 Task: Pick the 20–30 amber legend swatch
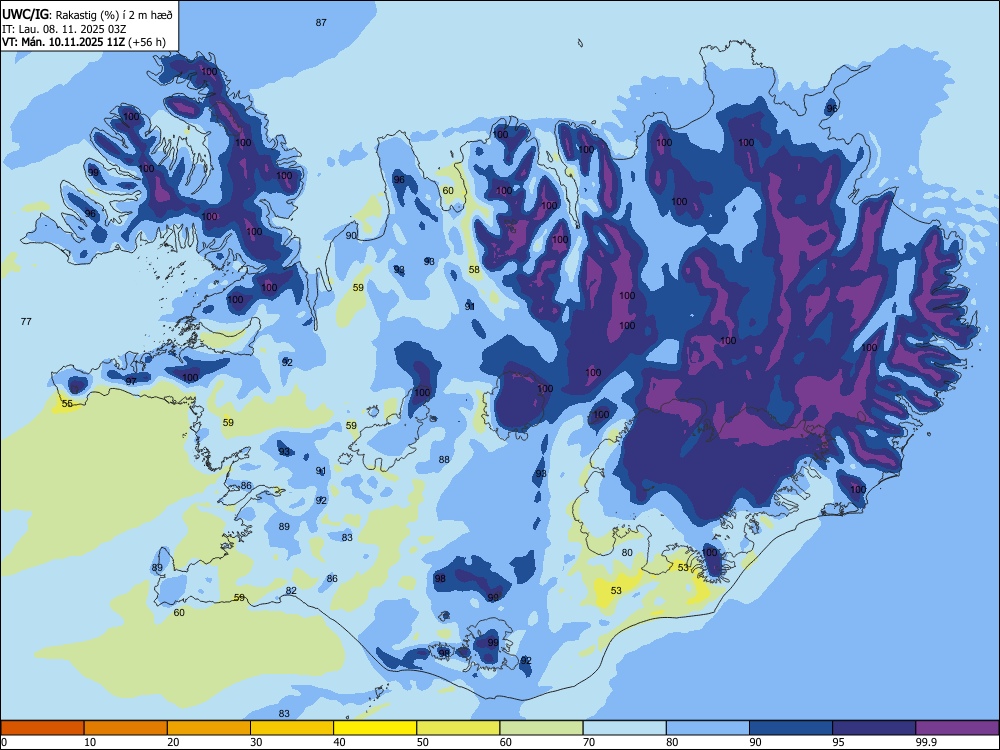point(209,728)
